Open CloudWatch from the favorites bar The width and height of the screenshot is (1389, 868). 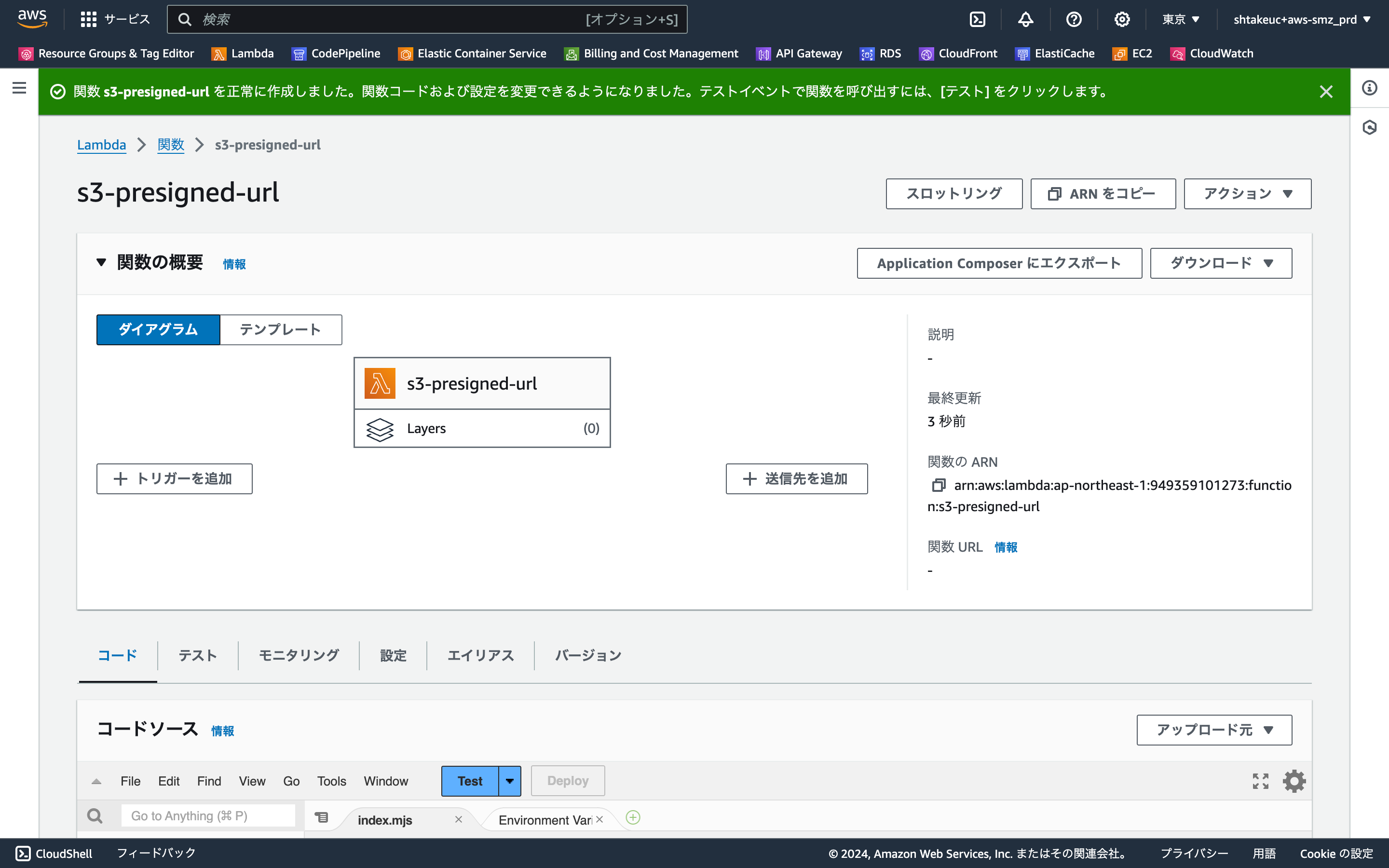click(x=1211, y=54)
